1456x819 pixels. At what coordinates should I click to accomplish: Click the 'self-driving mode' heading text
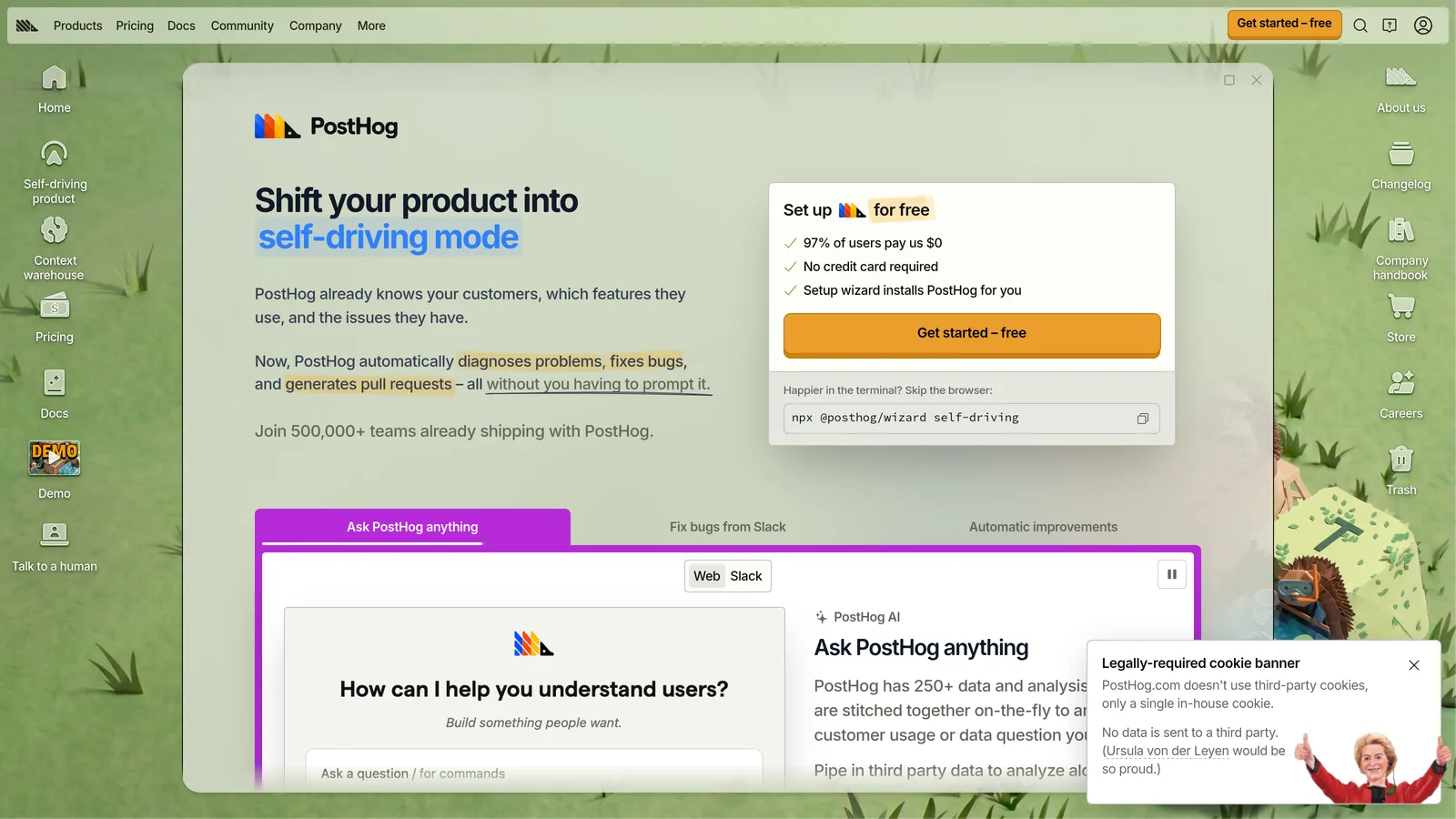point(389,238)
